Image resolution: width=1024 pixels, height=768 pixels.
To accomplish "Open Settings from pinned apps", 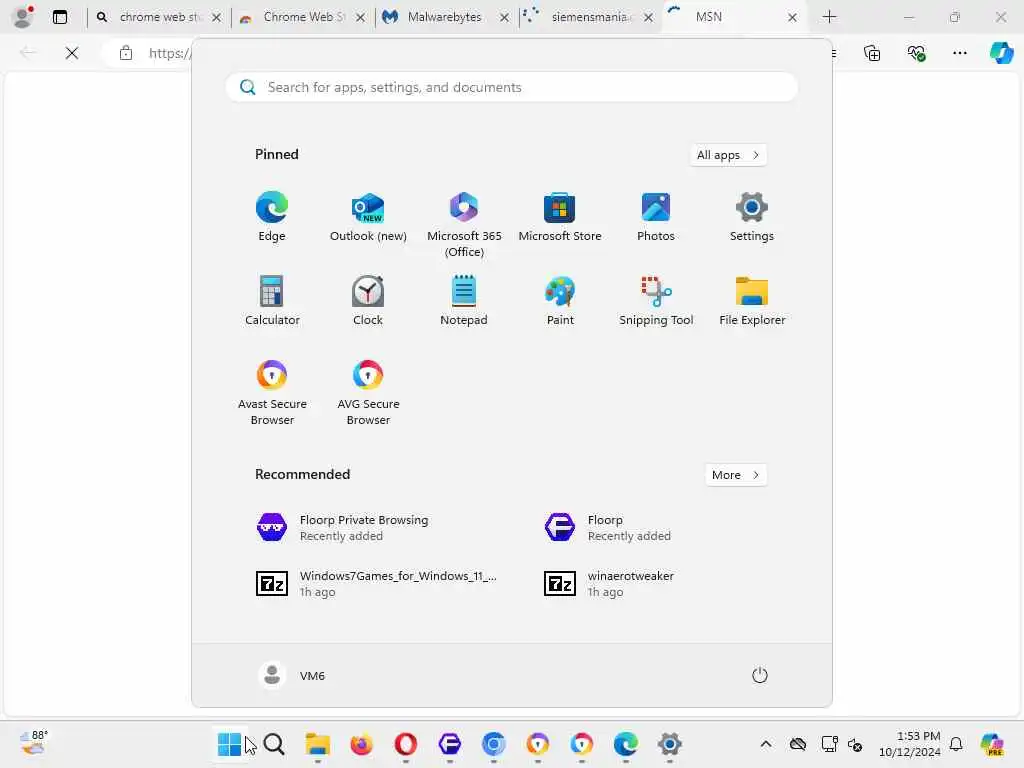I will 752,217.
